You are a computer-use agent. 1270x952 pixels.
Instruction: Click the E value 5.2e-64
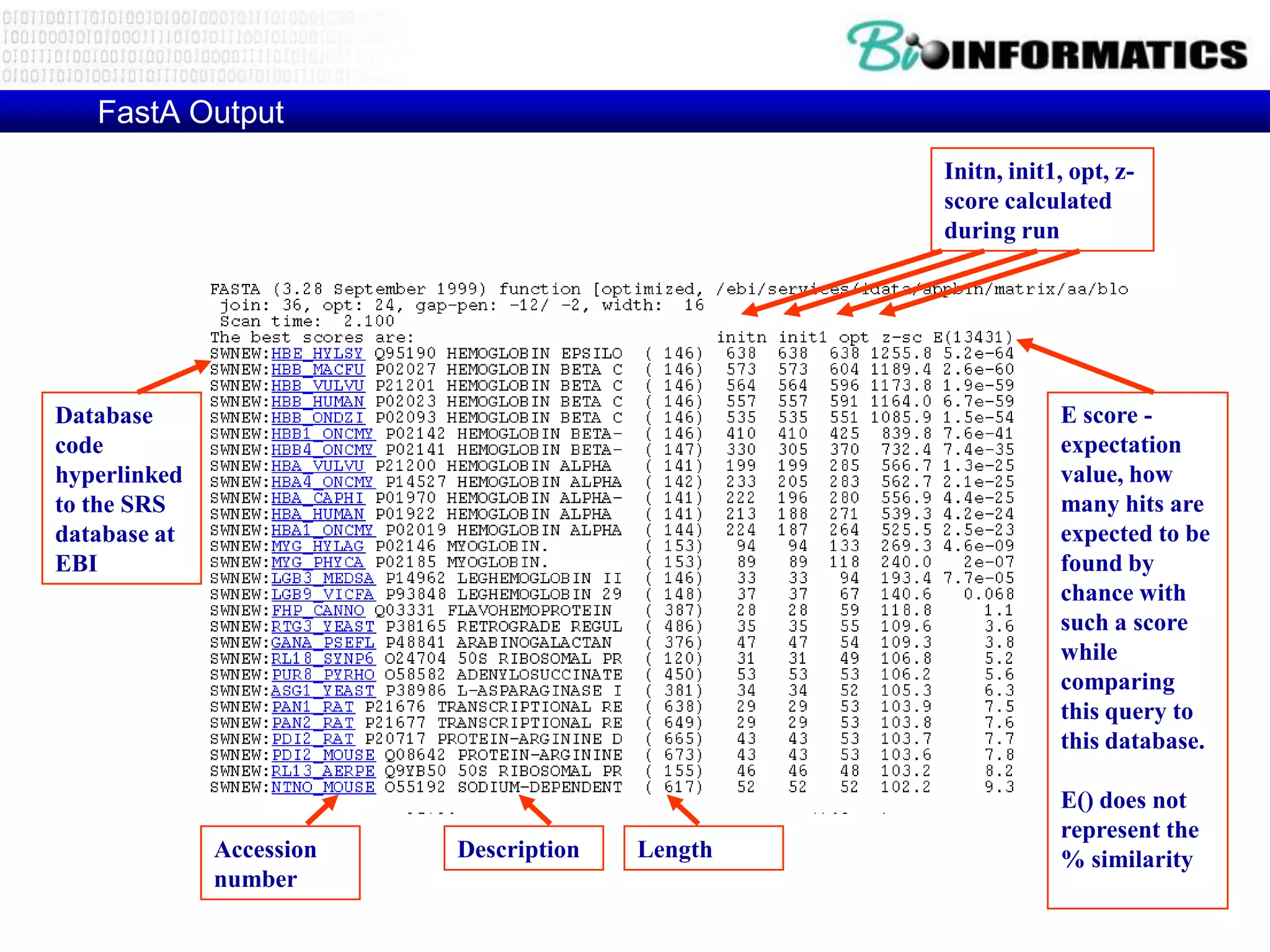coord(979,353)
